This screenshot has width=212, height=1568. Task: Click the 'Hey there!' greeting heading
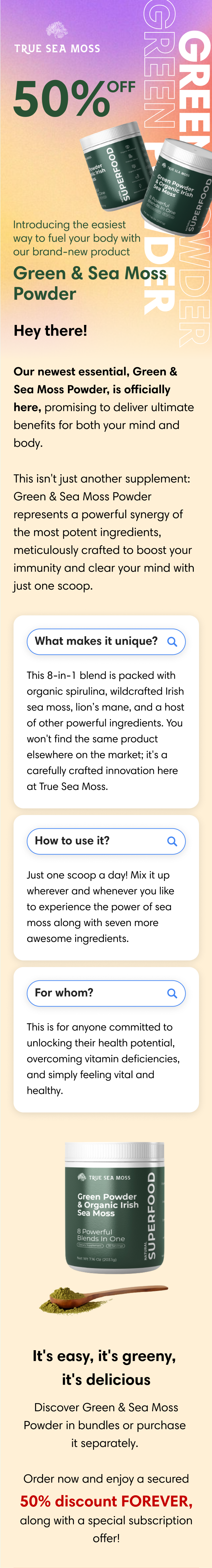(x=51, y=331)
